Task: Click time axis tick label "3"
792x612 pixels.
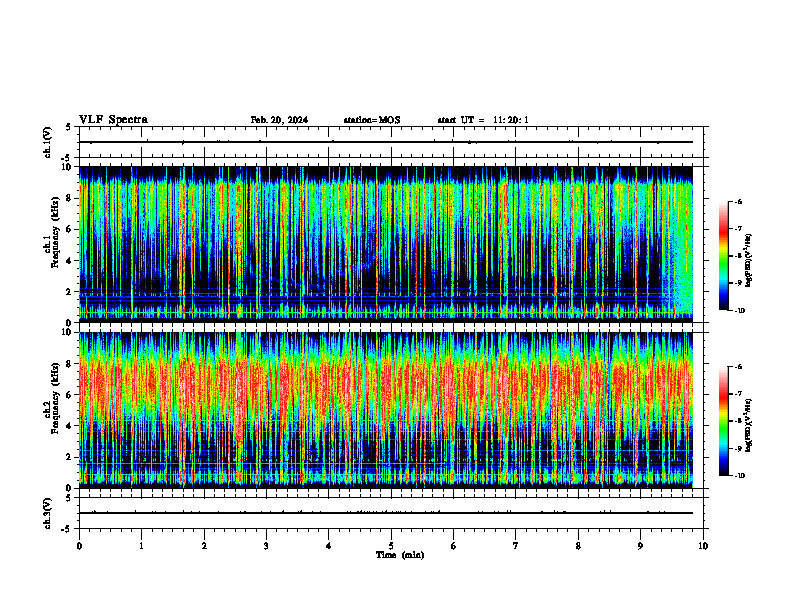Action: (266, 546)
